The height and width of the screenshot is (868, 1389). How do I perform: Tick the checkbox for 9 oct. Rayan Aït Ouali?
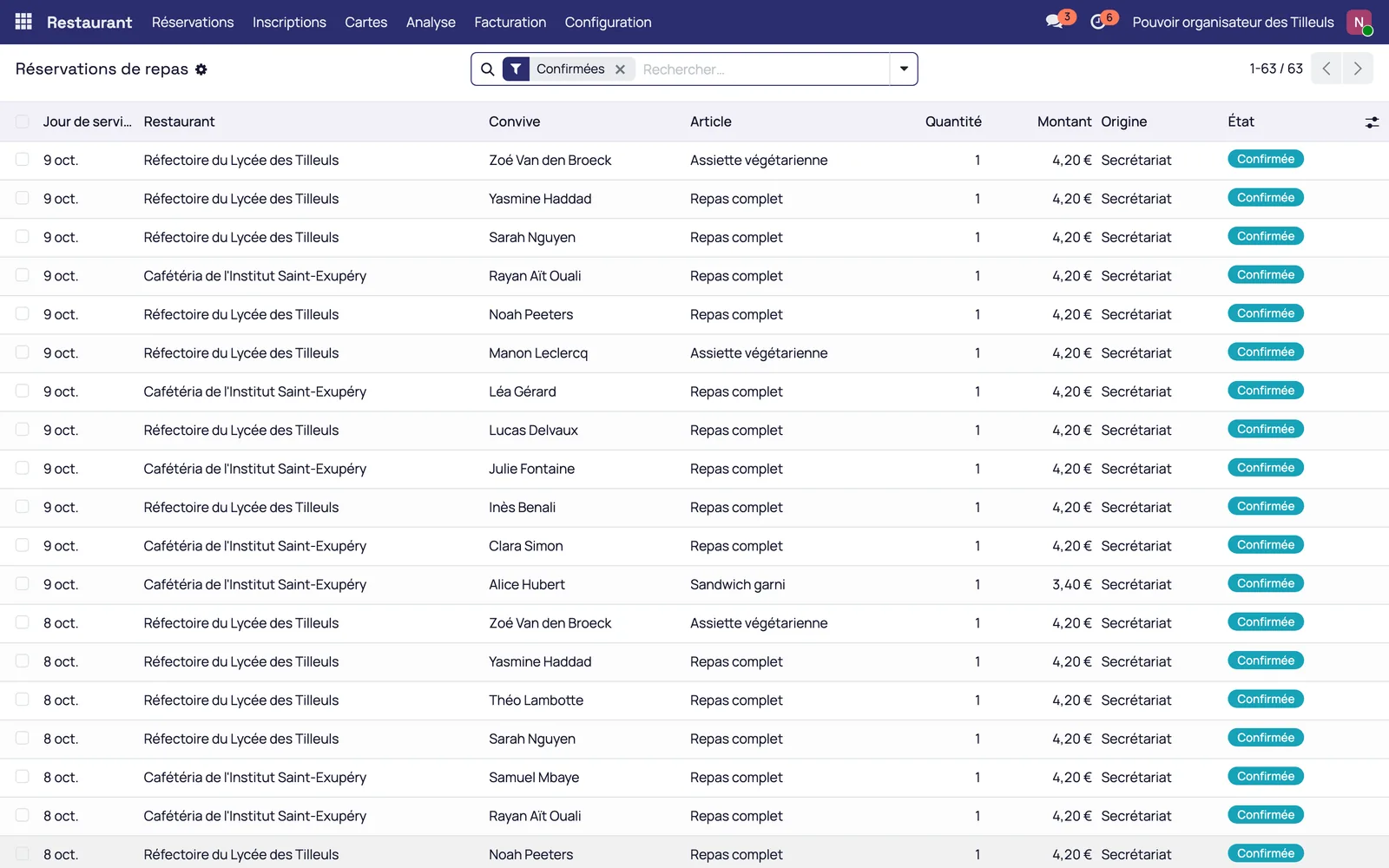click(x=23, y=275)
